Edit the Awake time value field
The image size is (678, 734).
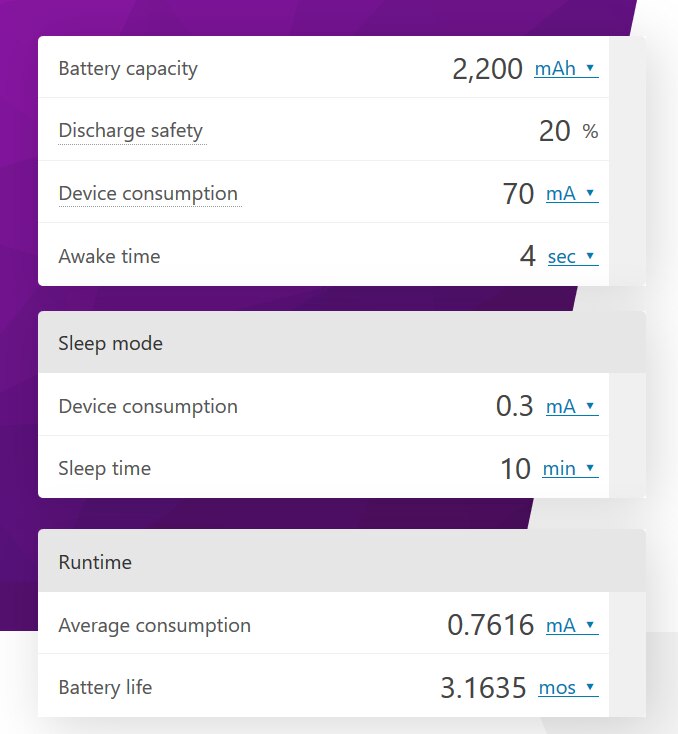(528, 257)
